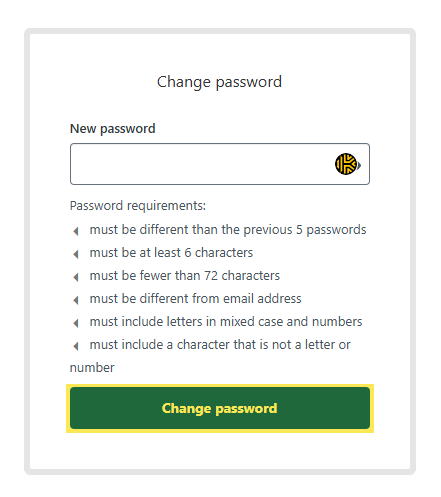441x497 pixels.
Task: Click the New password field label
Action: (113, 129)
